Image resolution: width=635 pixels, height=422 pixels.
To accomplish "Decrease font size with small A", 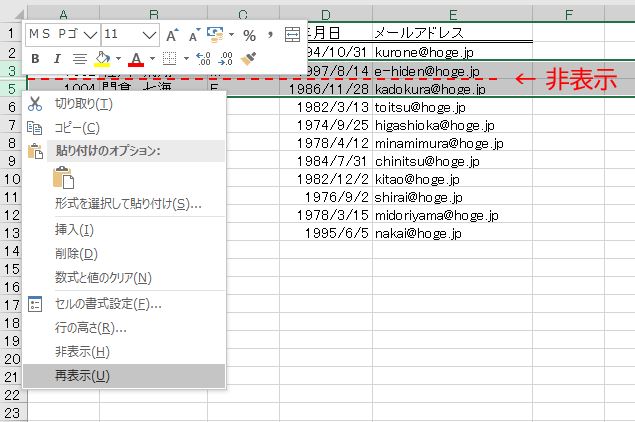I will pyautogui.click(x=194, y=35).
